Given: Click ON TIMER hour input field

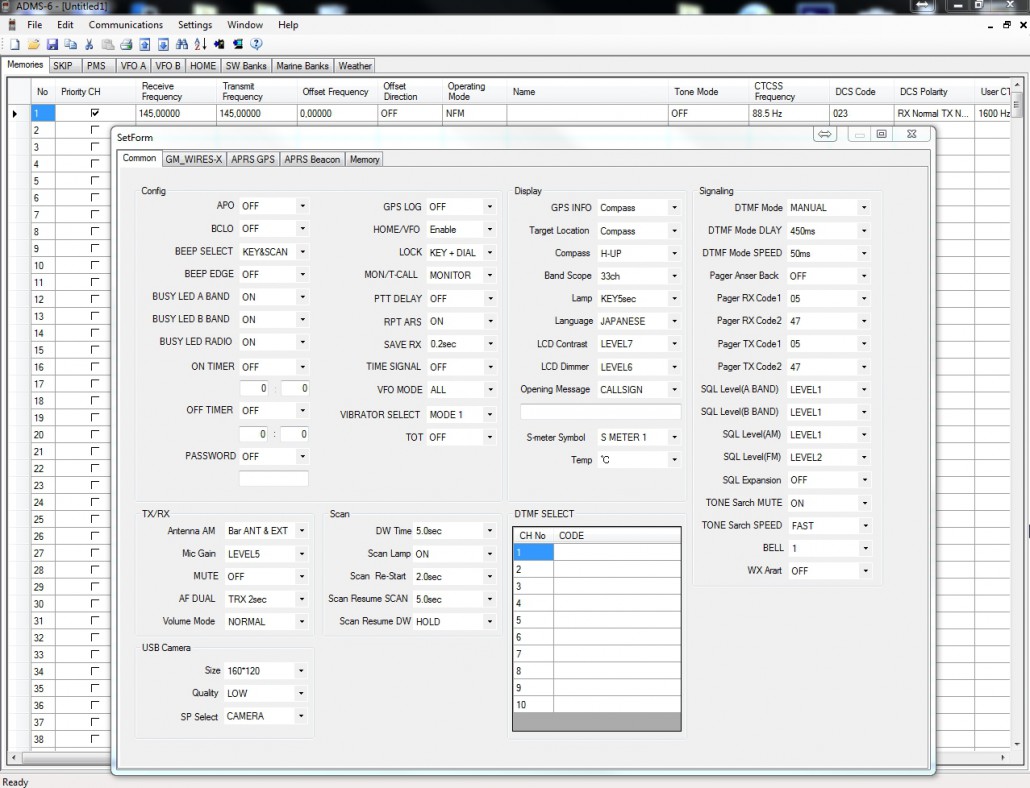Looking at the screenshot, I should pos(254,388).
